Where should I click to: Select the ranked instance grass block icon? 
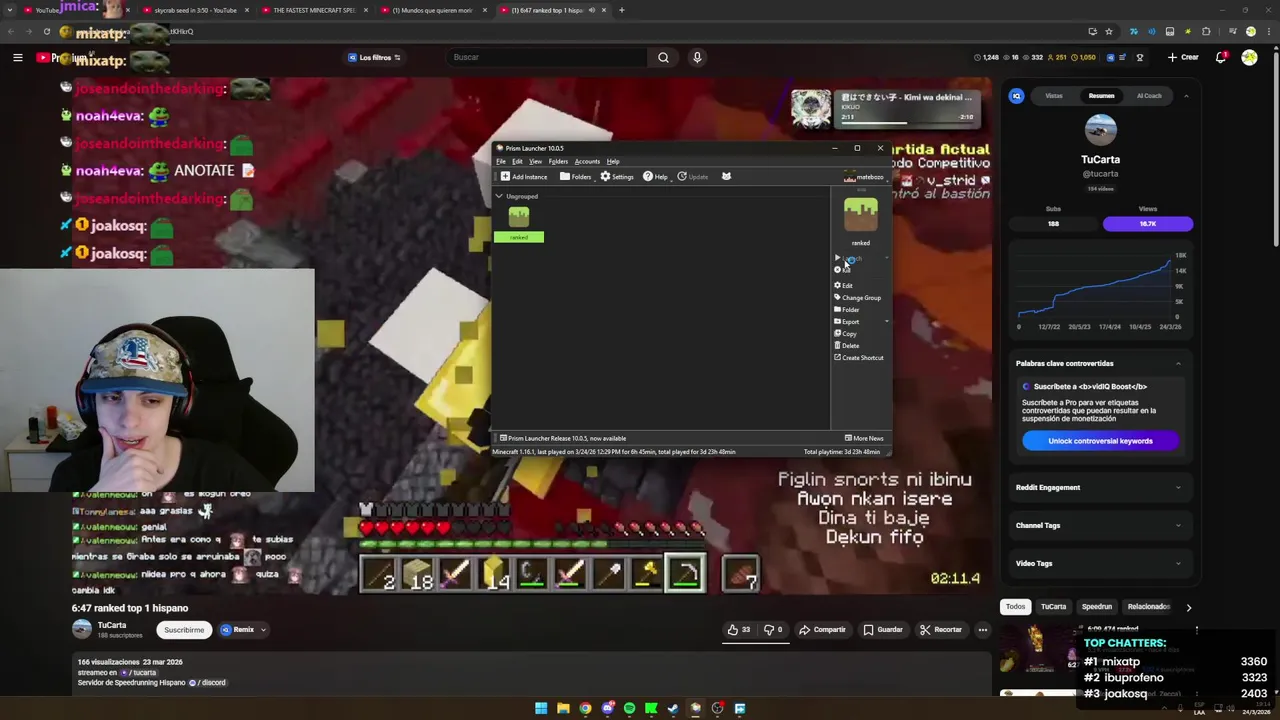coord(518,217)
